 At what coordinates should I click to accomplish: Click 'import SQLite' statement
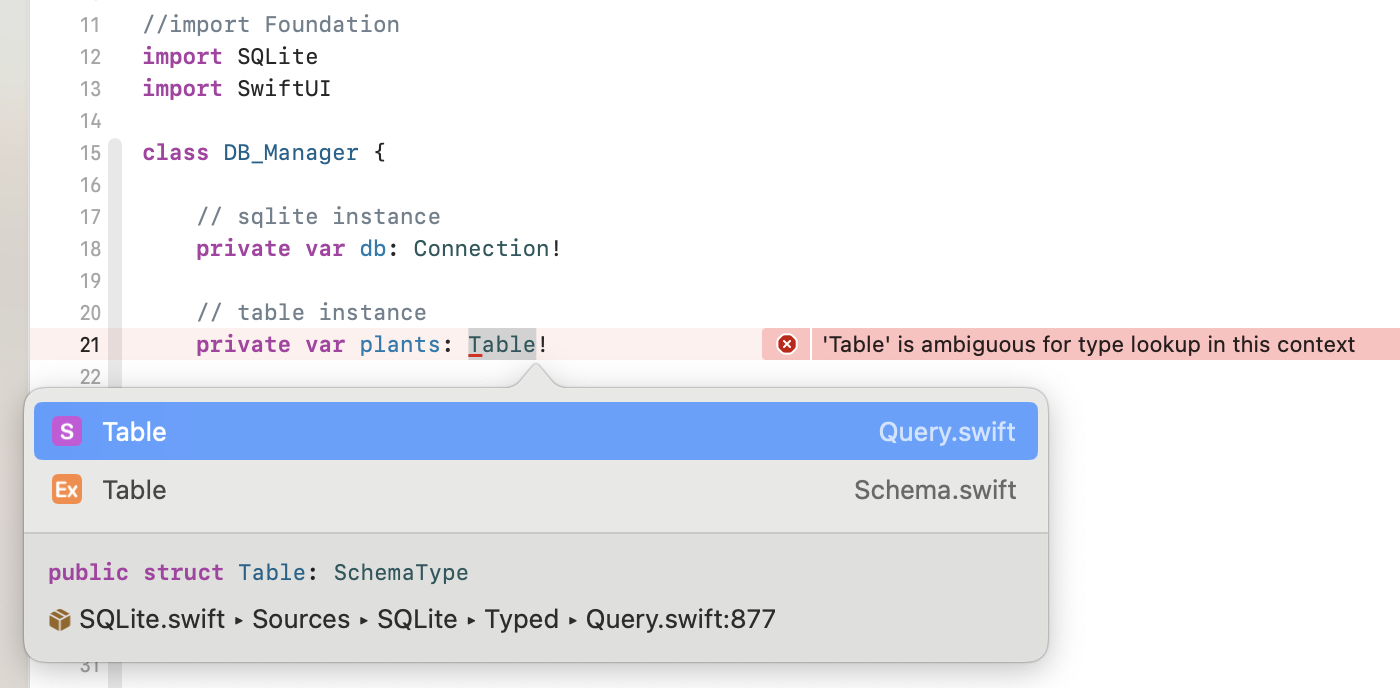pyautogui.click(x=230, y=56)
